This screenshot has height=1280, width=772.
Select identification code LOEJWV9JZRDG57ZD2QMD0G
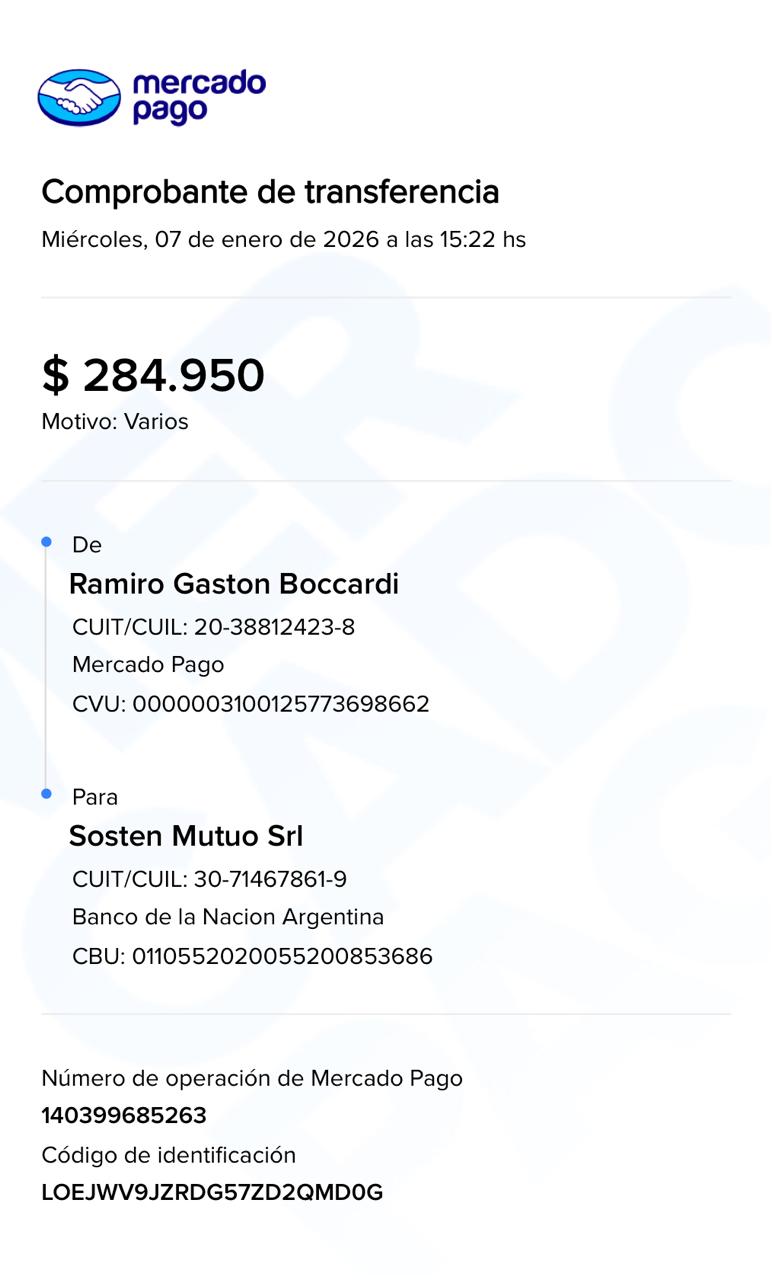tap(212, 1193)
